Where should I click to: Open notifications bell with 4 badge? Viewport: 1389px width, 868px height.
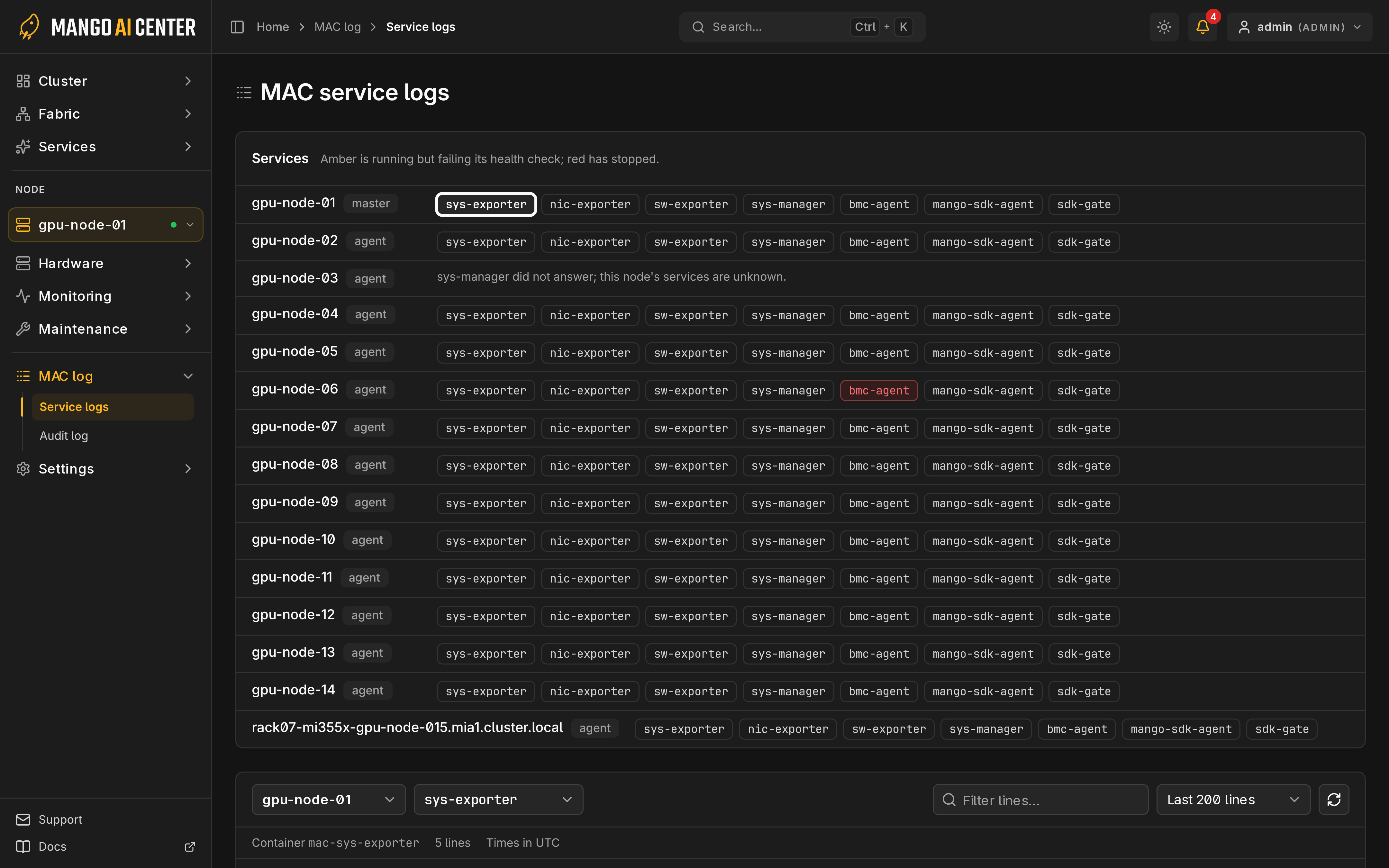point(1203,27)
